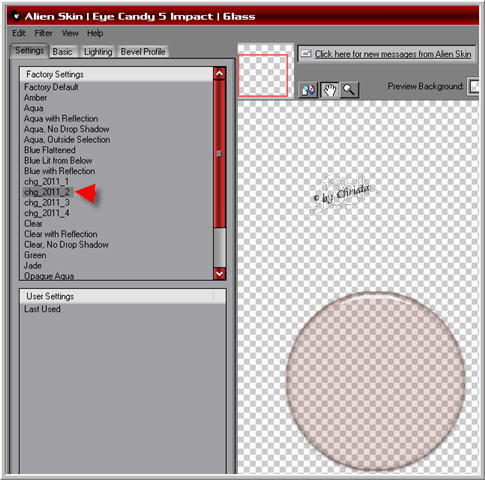Toggle the original/preview comparison icon
The height and width of the screenshot is (480, 485).
point(308,90)
